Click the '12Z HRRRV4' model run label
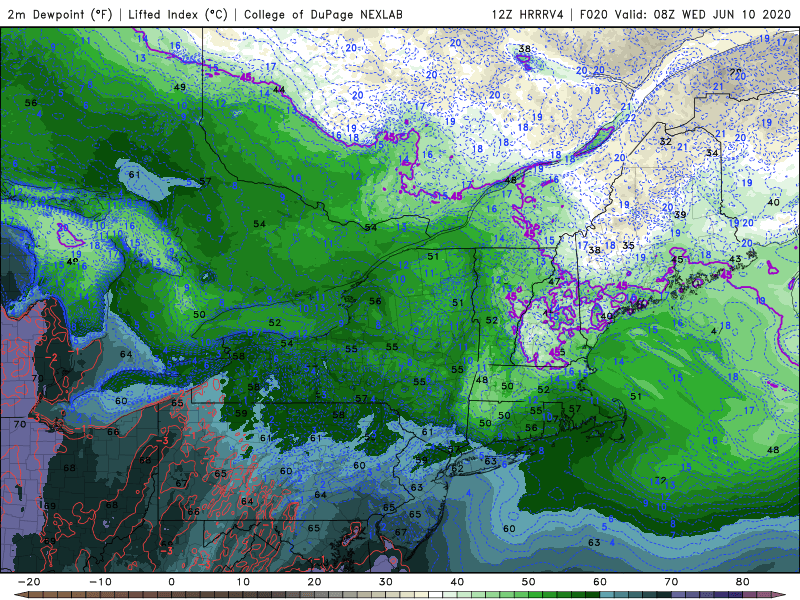Screen dimensions: 800x600 click(x=528, y=14)
